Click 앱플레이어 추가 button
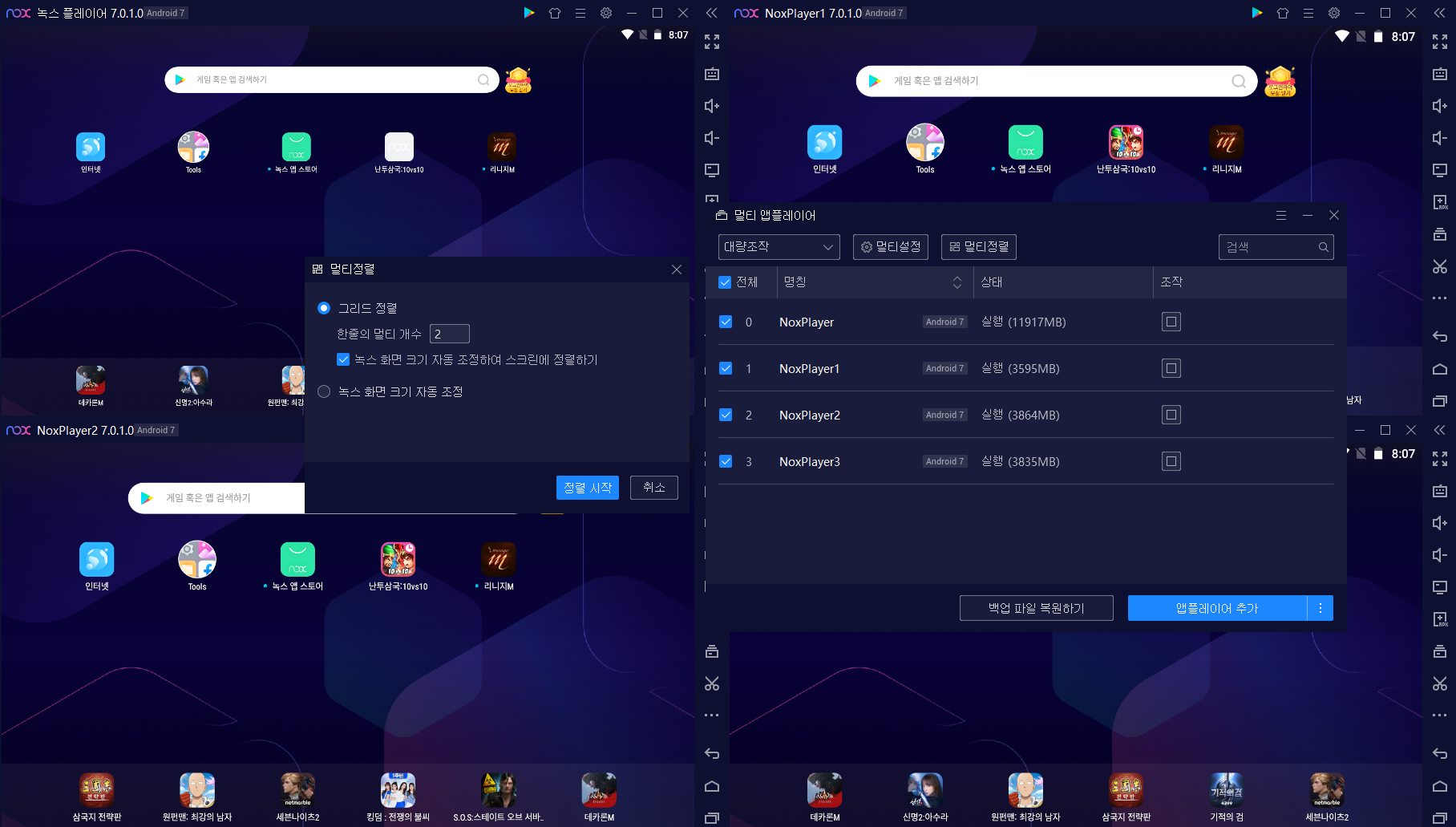This screenshot has height=827, width=1456. 1217,608
